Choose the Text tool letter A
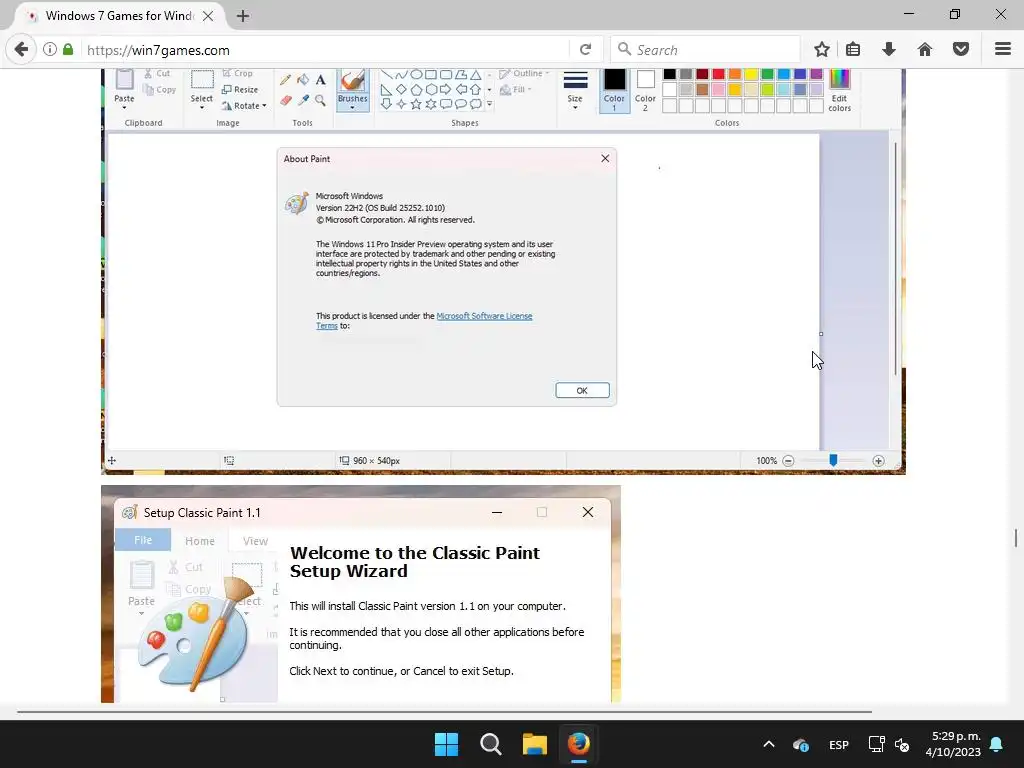 tap(320, 80)
